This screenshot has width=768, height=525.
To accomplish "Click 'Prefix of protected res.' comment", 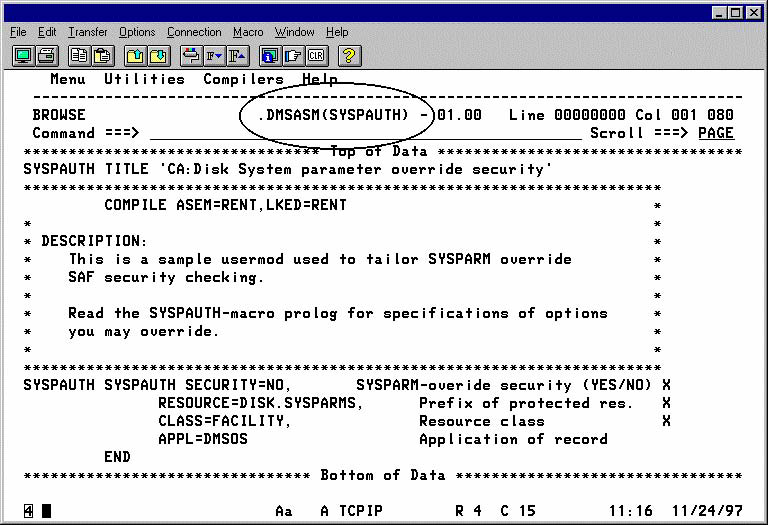I will tap(527, 403).
